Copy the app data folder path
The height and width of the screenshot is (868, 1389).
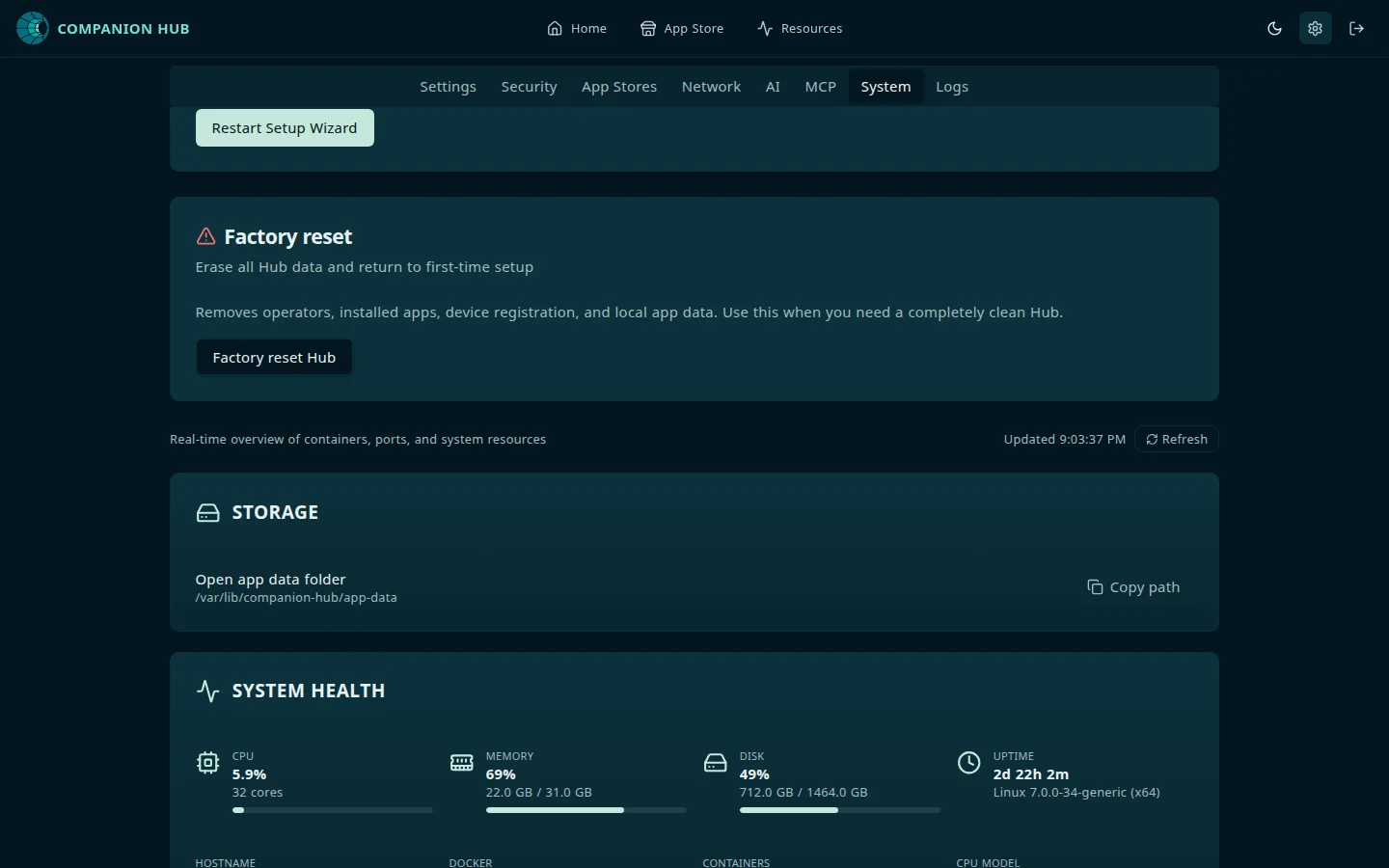(1133, 586)
